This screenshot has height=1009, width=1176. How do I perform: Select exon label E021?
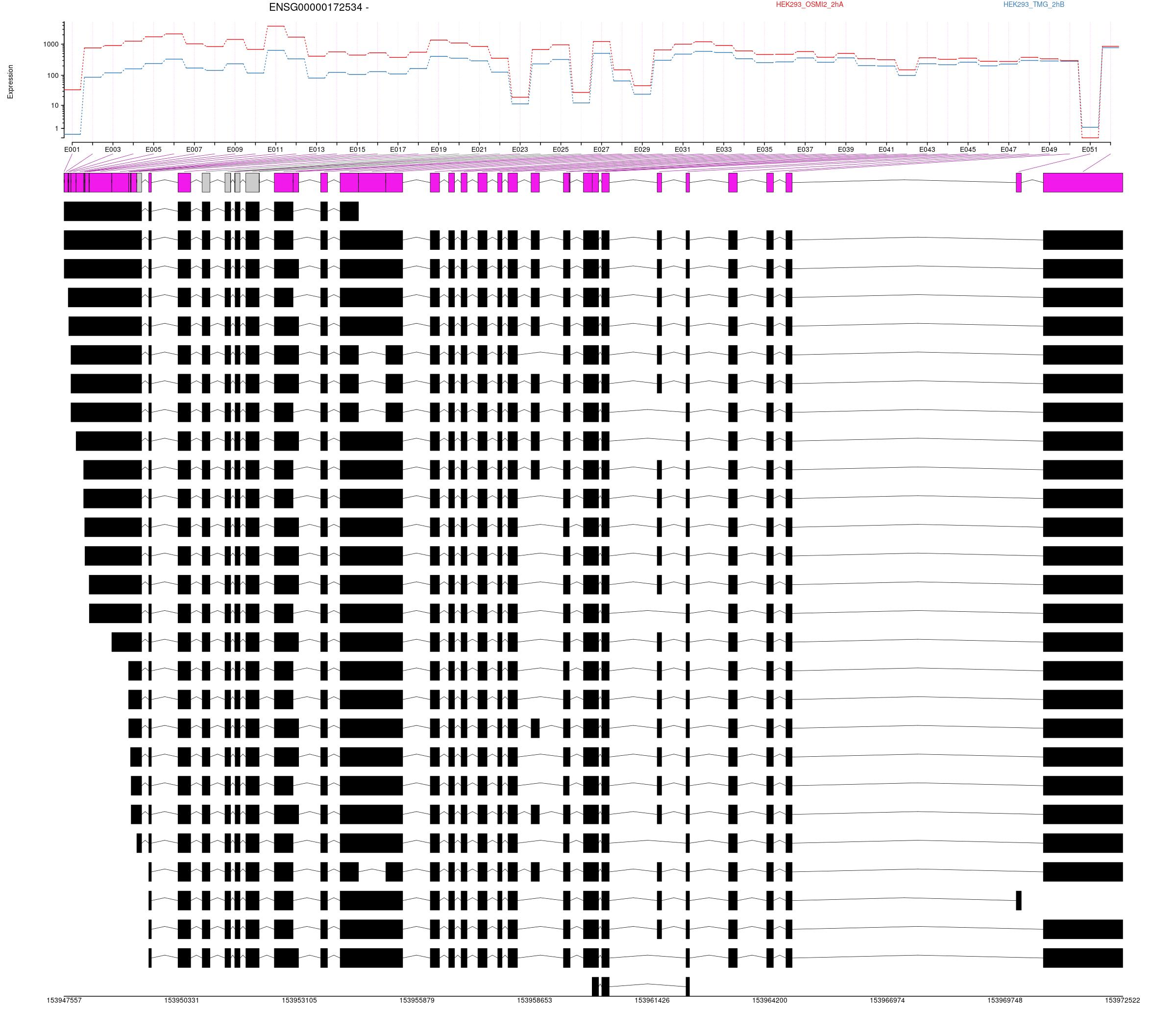pyautogui.click(x=479, y=150)
